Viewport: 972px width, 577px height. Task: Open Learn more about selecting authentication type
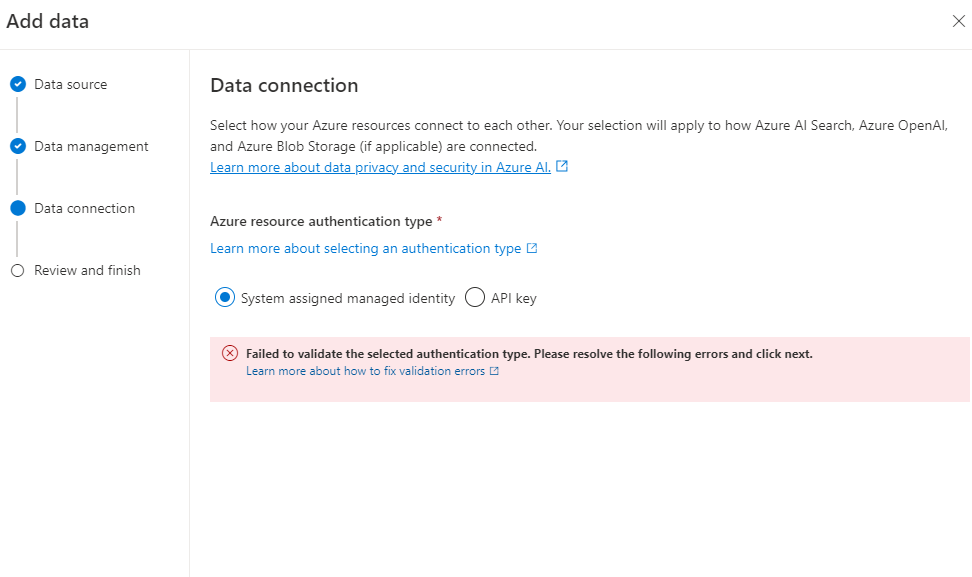tap(365, 249)
